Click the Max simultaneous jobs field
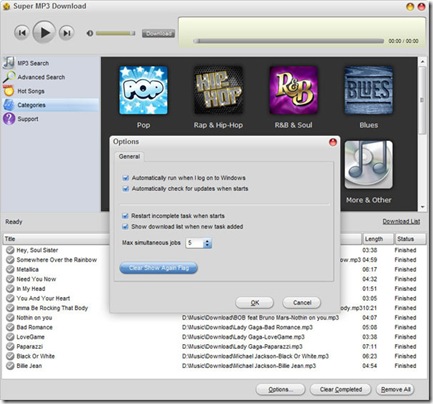This screenshot has height=404, width=433. point(195,243)
